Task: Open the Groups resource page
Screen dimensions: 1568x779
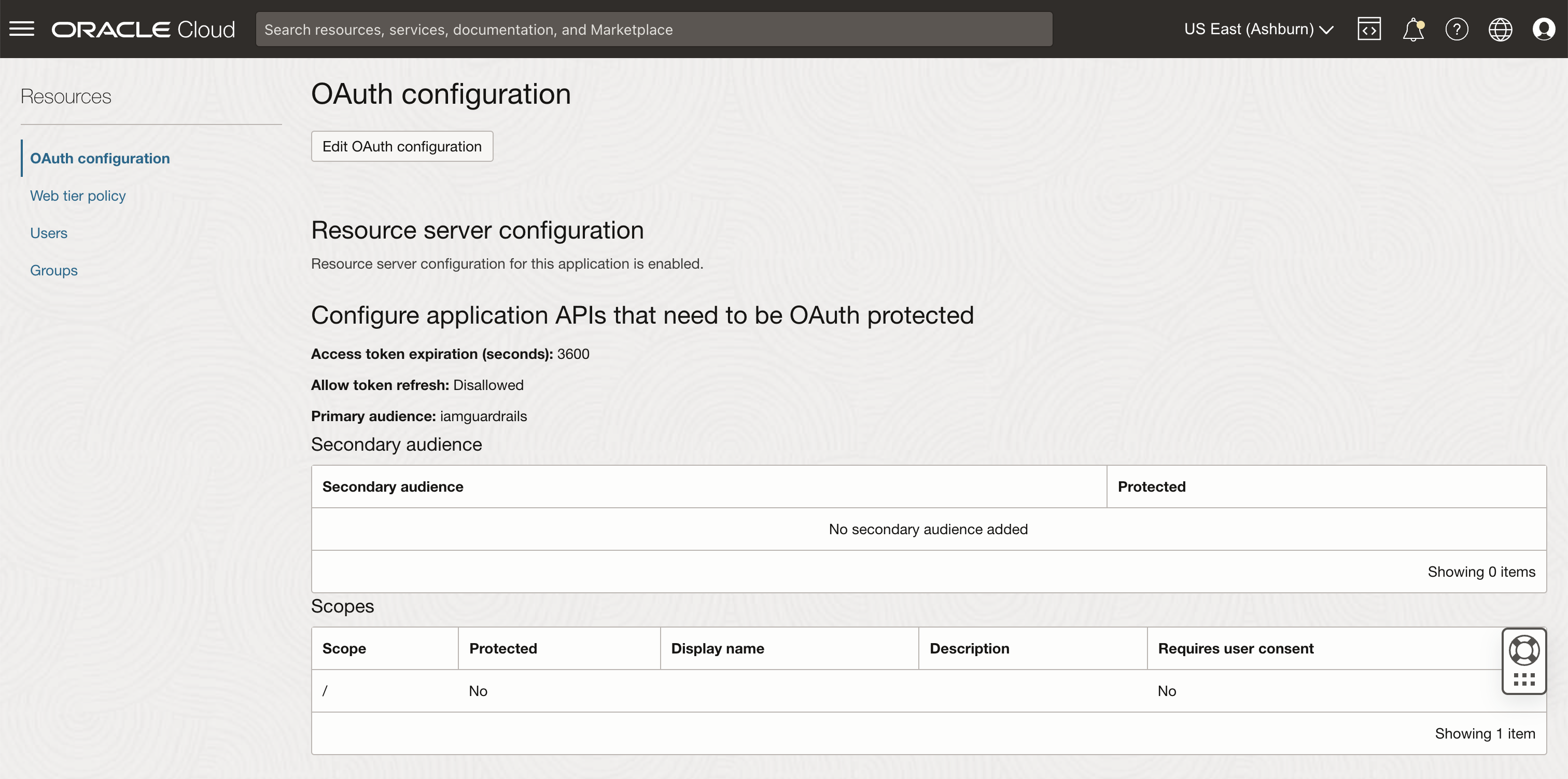Action: tap(53, 270)
